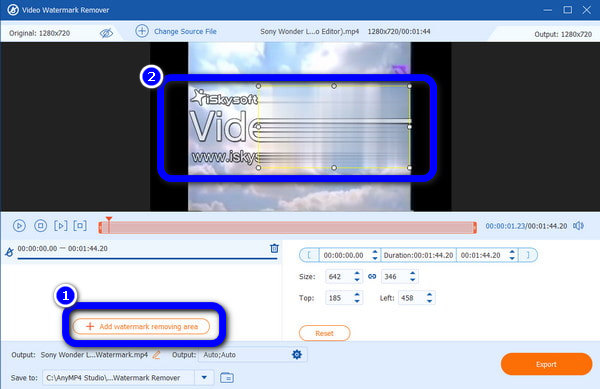600x389 pixels.
Task: Reset the watermark area settings
Action: tap(324, 333)
